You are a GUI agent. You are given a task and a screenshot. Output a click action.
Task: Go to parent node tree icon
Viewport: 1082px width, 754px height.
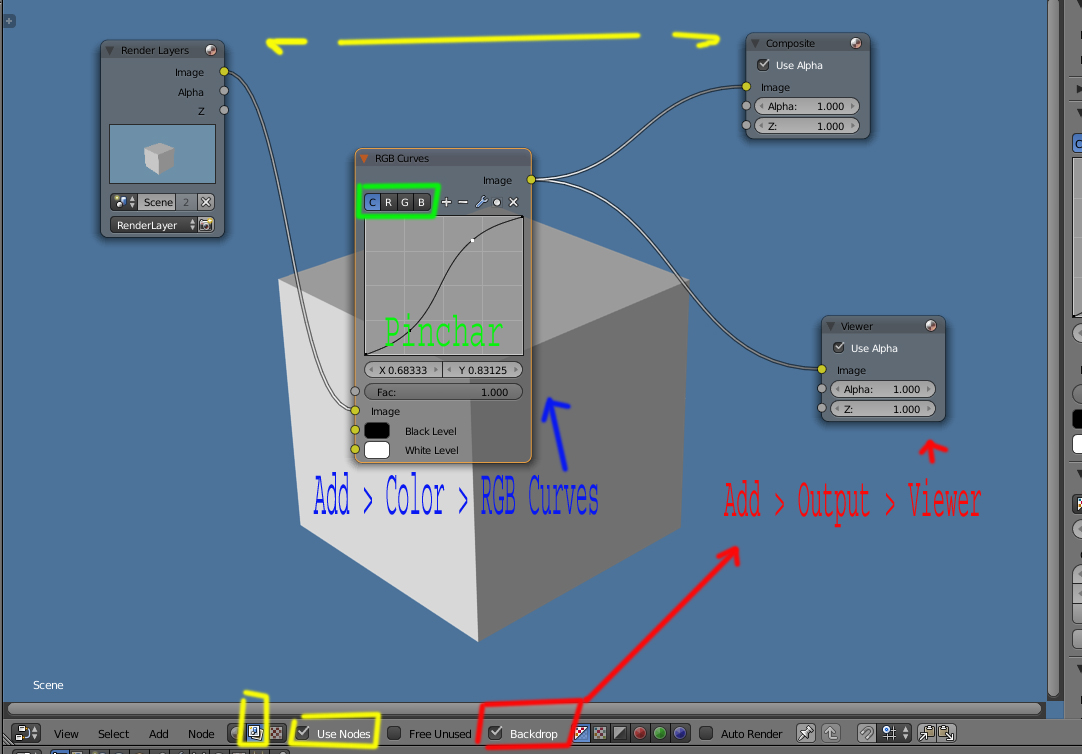pyautogui.click(x=831, y=733)
